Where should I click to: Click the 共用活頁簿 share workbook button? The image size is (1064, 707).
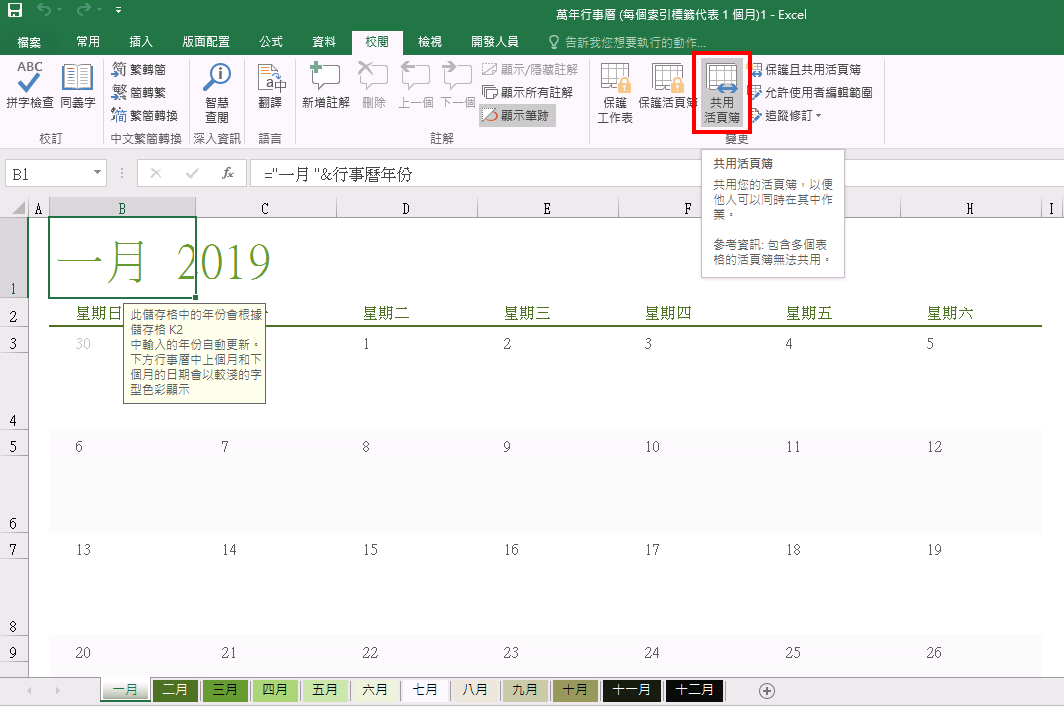pyautogui.click(x=722, y=92)
